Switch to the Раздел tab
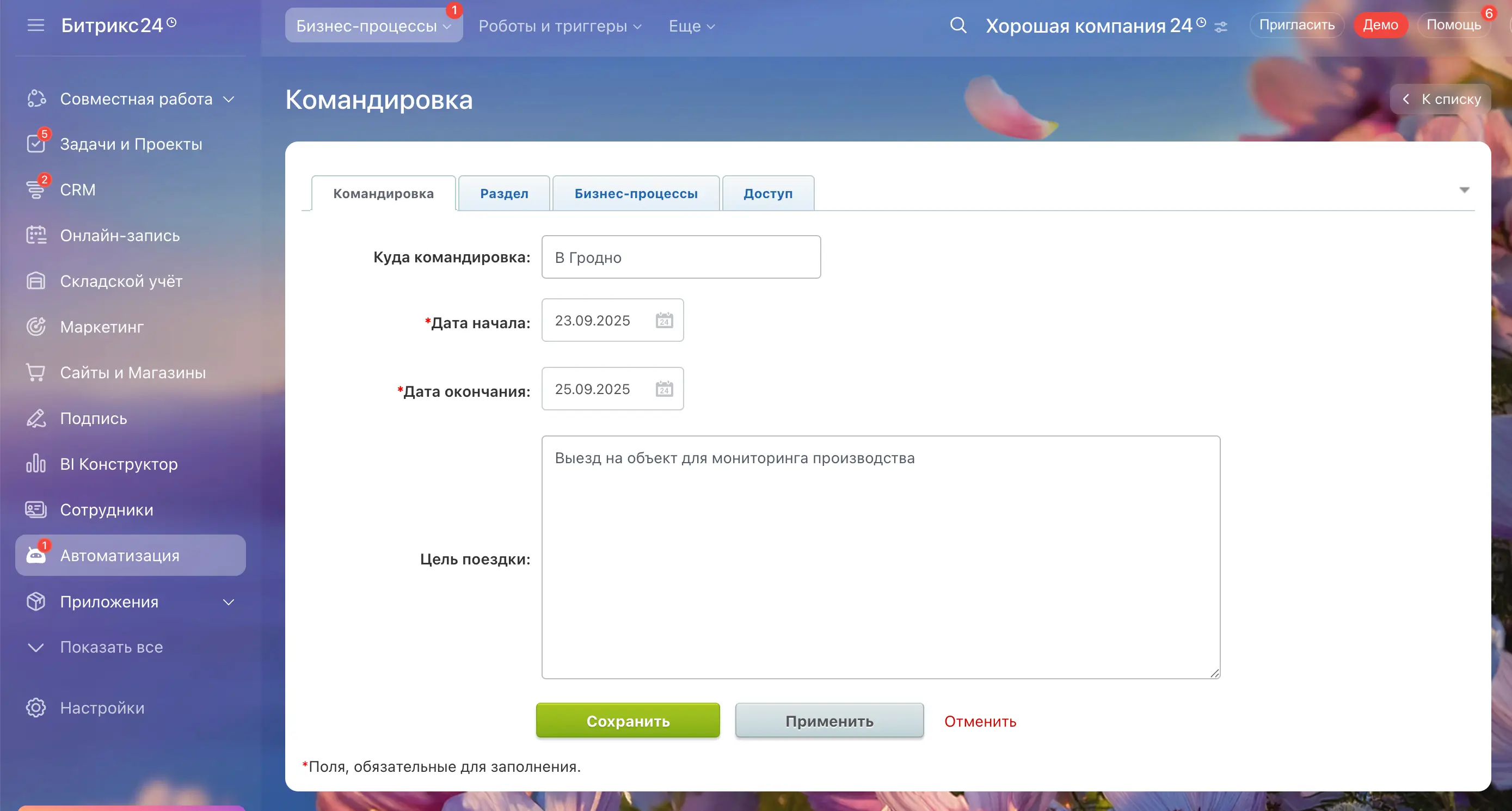 503,193
